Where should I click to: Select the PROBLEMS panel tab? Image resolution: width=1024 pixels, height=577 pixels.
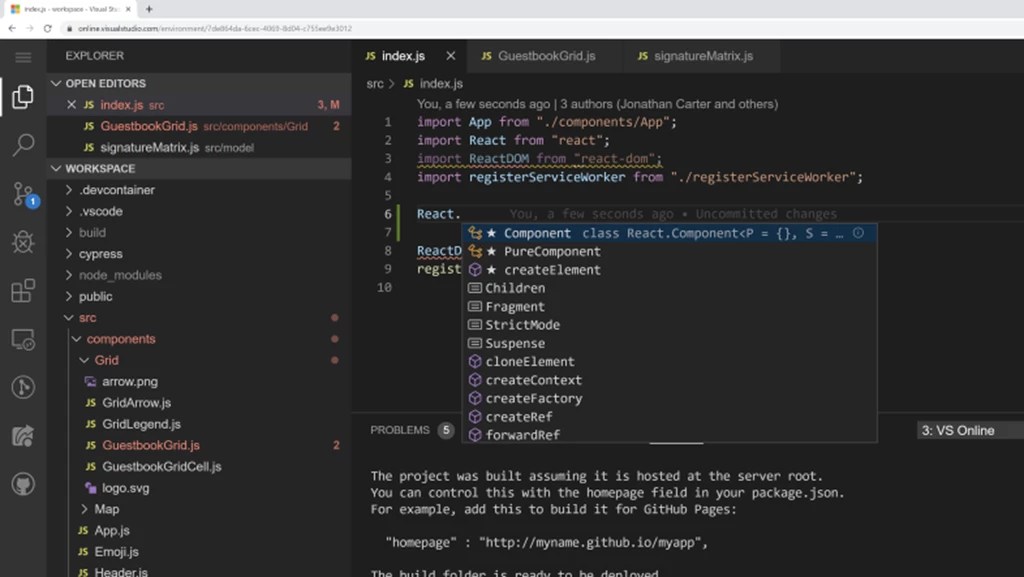(x=399, y=430)
